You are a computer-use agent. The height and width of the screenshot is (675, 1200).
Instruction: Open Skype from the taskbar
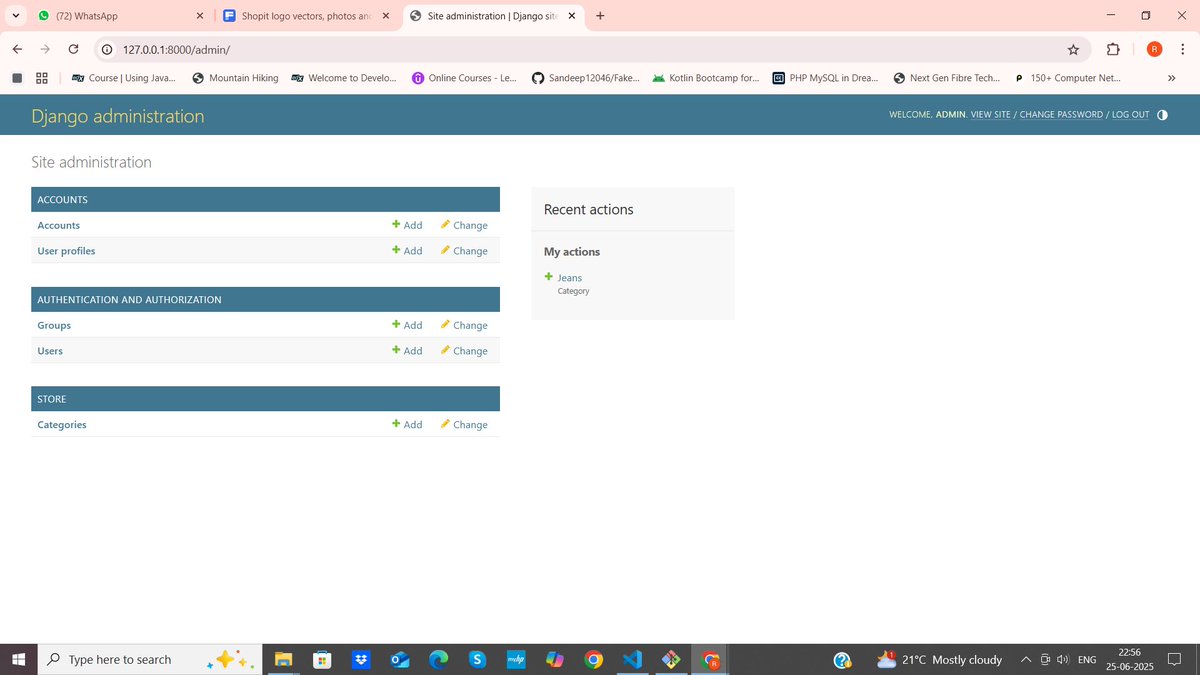477,659
